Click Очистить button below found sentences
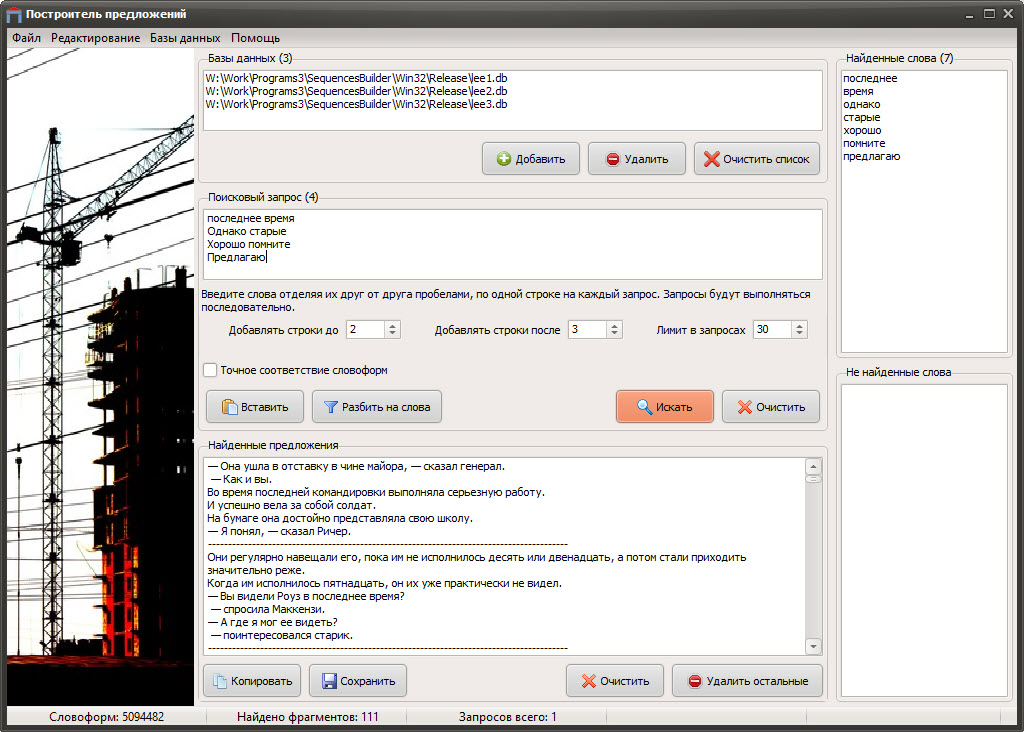Image resolution: width=1024 pixels, height=732 pixels. point(615,681)
